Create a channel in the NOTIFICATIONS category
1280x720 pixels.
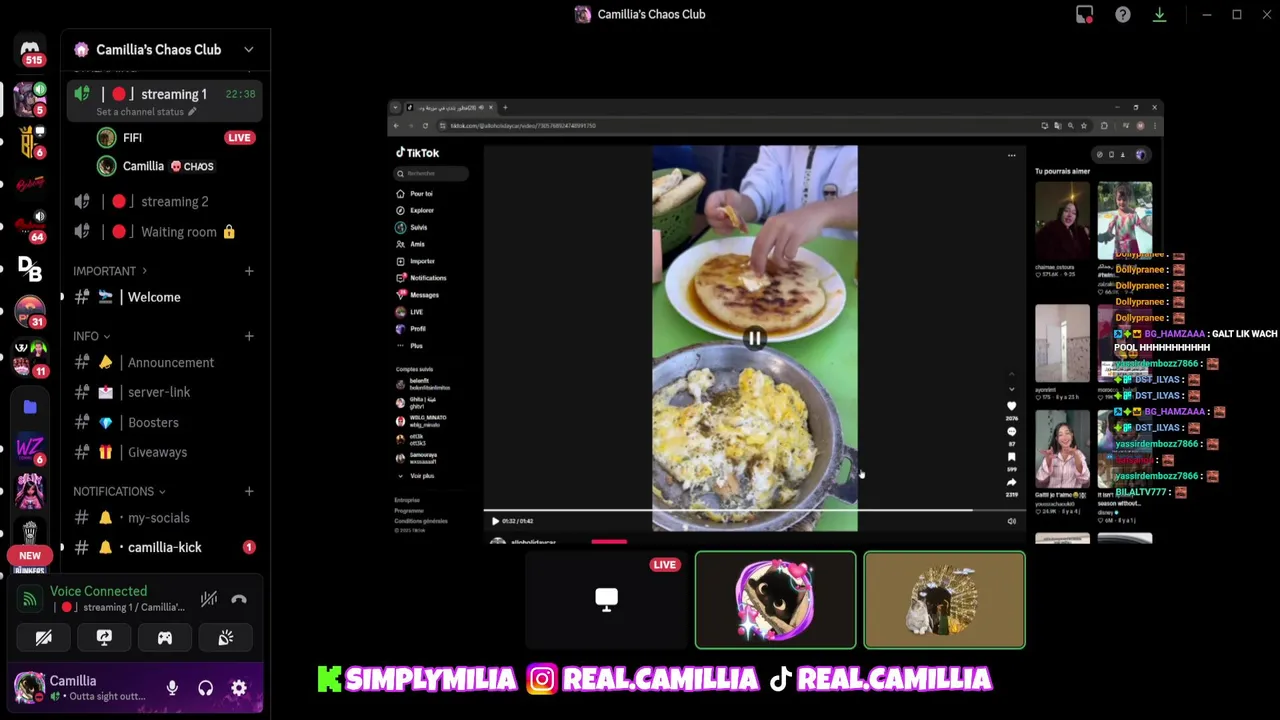[x=249, y=491]
